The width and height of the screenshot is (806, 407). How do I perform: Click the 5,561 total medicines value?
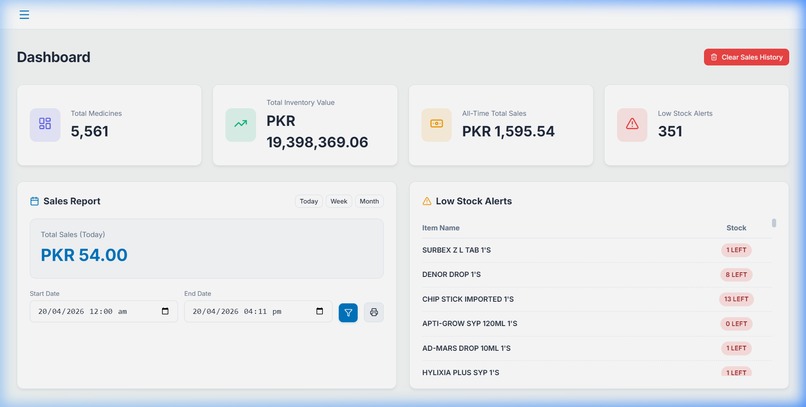[89, 132]
